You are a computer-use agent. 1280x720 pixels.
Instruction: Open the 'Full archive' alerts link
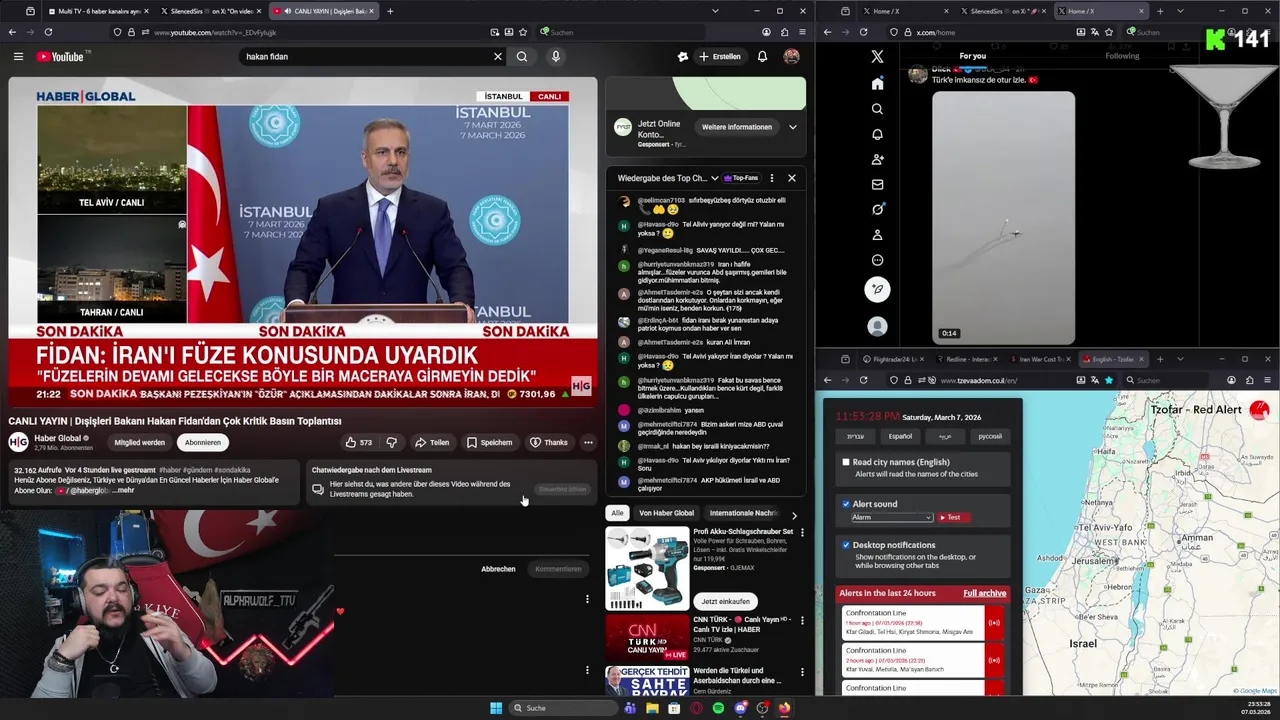984,593
